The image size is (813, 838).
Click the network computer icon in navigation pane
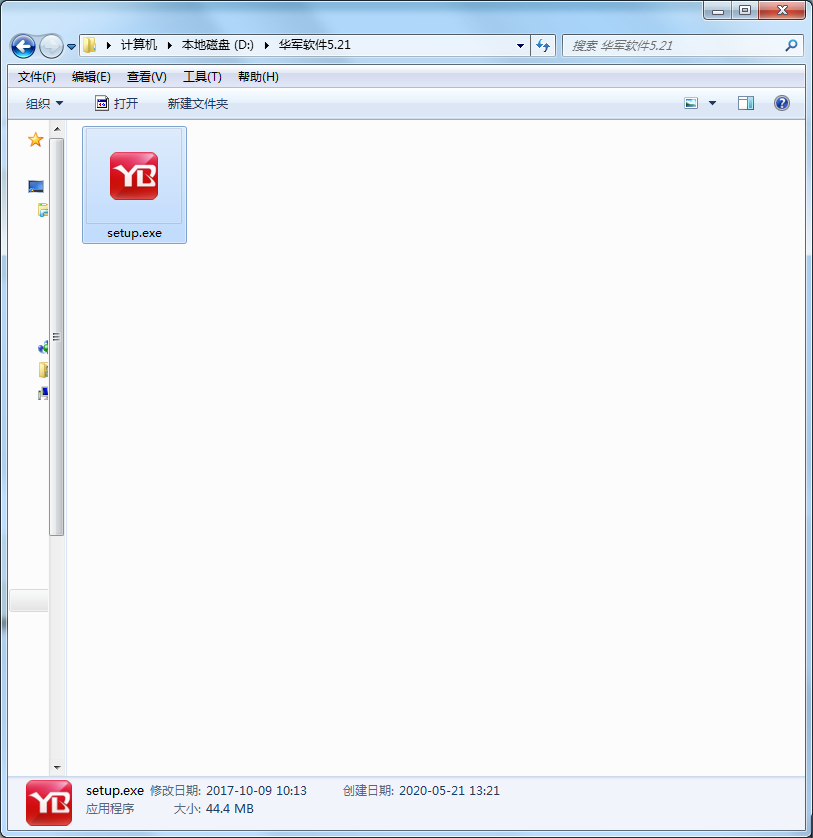pos(43,394)
